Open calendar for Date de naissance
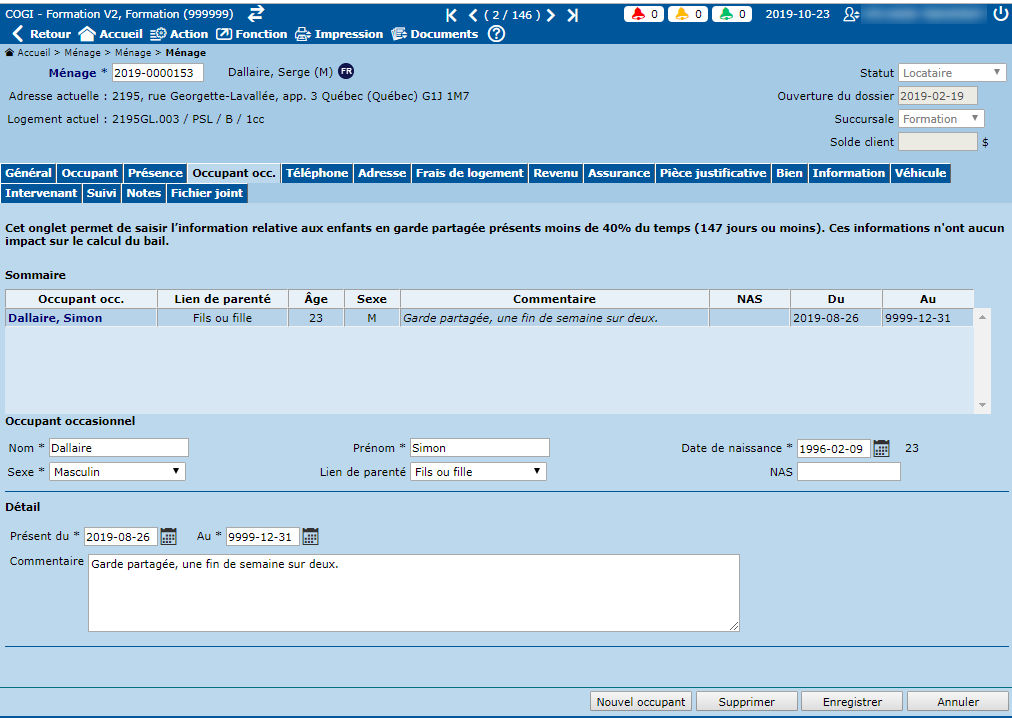Screen dimensions: 1012x718 point(881,449)
